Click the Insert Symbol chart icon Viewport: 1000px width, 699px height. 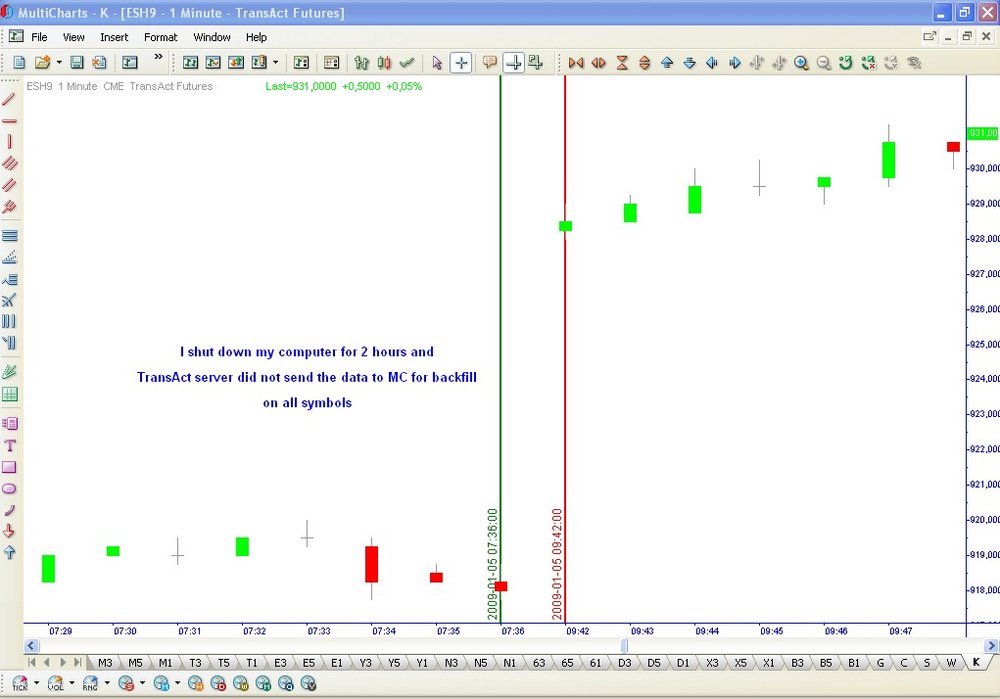coord(190,63)
